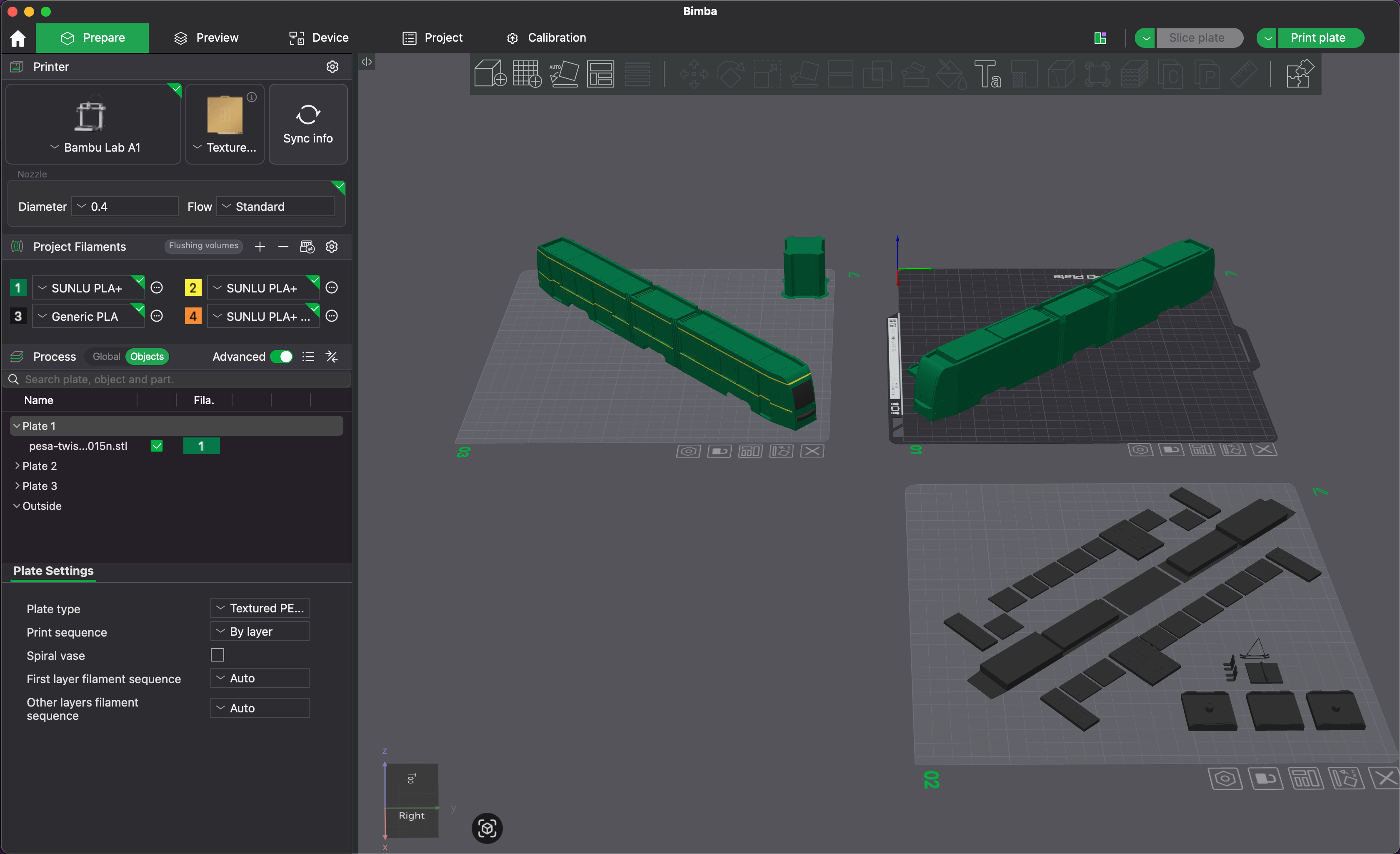Open the Print sequence dropdown
This screenshot has width=1400, height=854.
[260, 631]
